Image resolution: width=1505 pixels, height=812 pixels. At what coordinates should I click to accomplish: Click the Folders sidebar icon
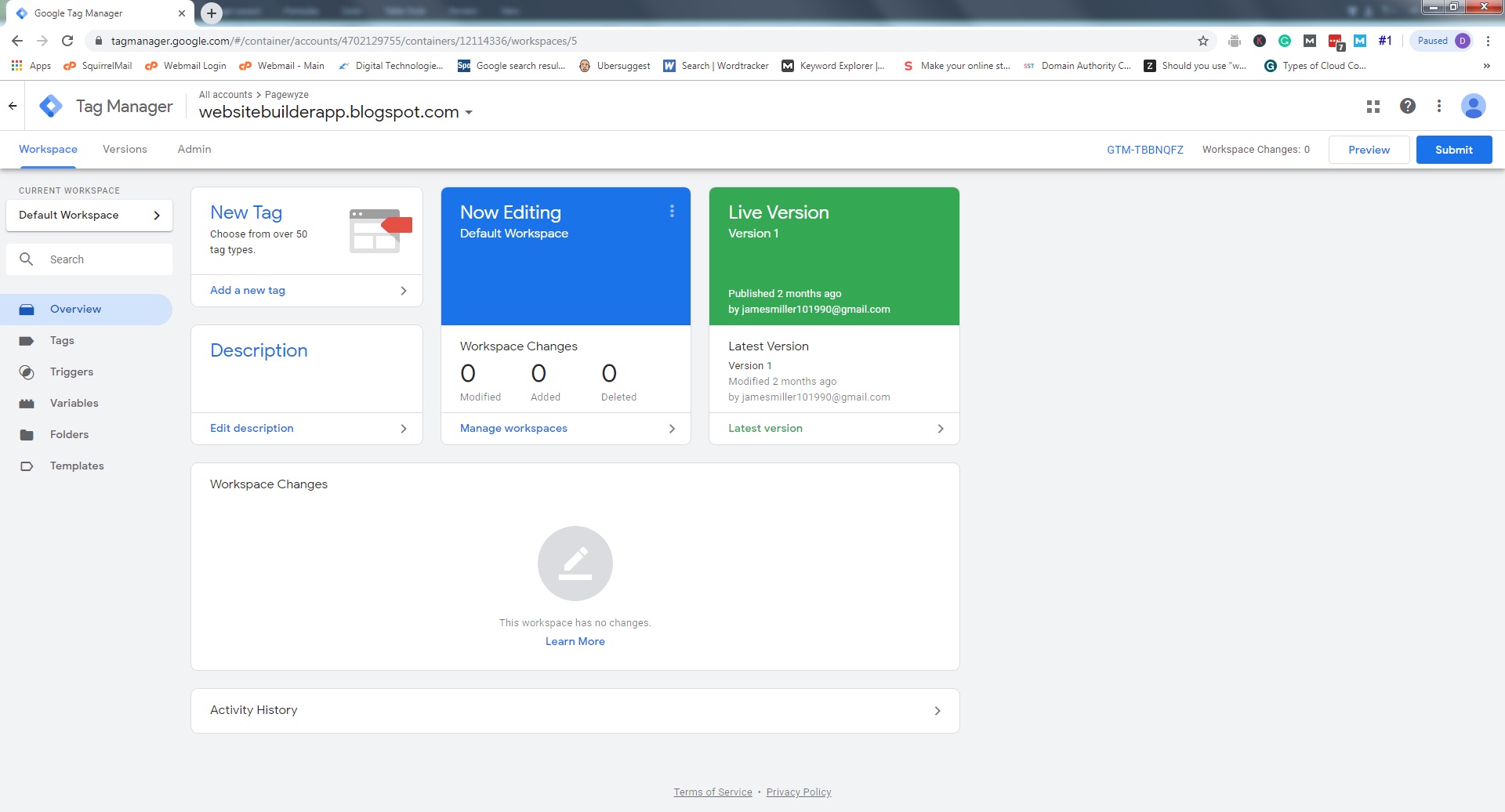(27, 435)
